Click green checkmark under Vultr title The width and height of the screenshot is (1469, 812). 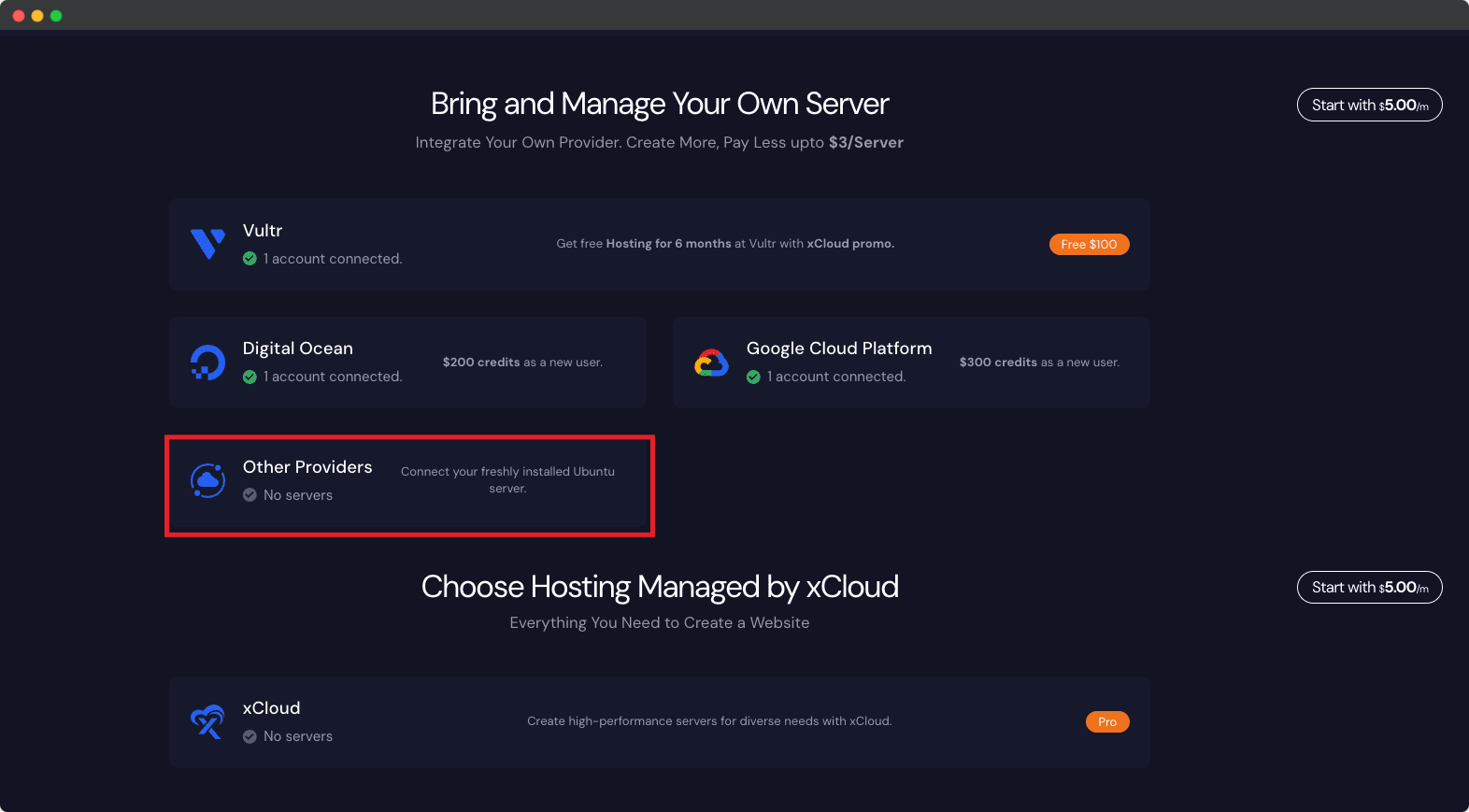(x=250, y=259)
